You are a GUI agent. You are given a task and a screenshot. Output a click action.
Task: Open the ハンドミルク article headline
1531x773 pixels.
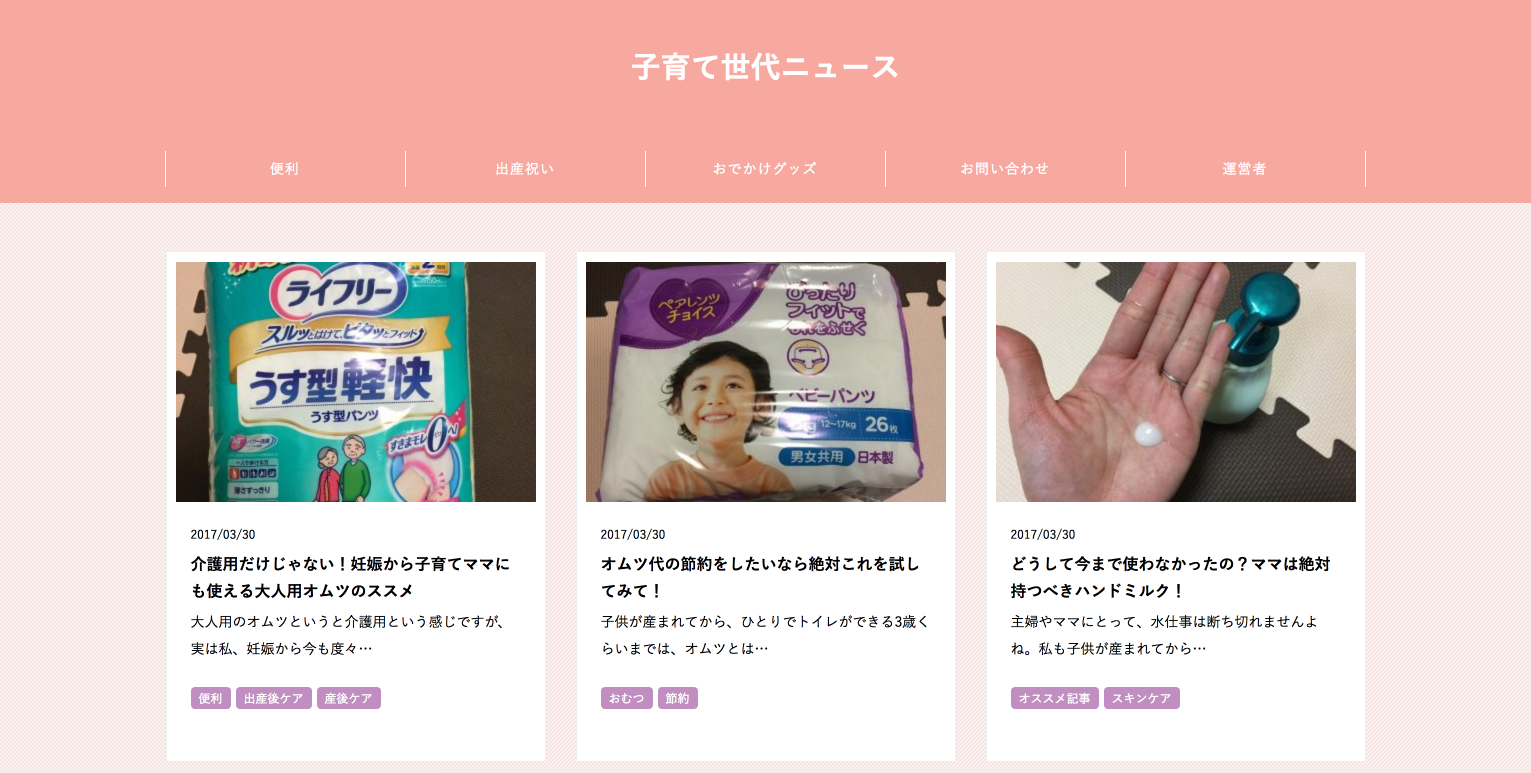click(1170, 577)
